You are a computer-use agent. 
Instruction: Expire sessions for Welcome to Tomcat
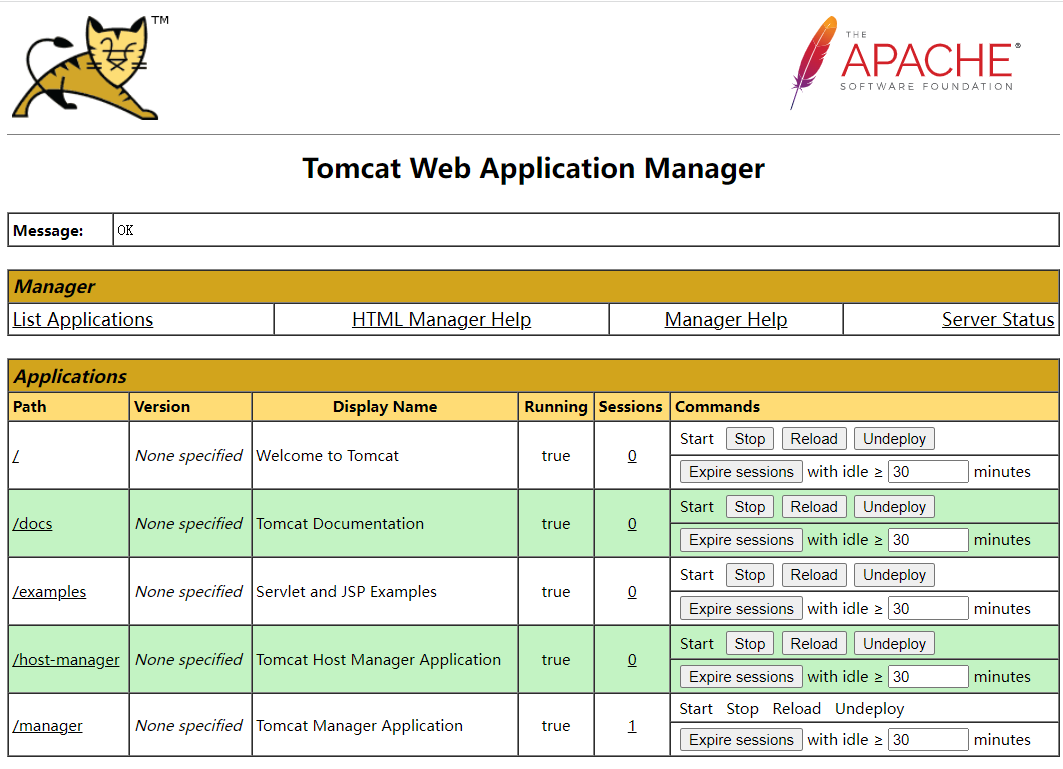tap(741, 472)
